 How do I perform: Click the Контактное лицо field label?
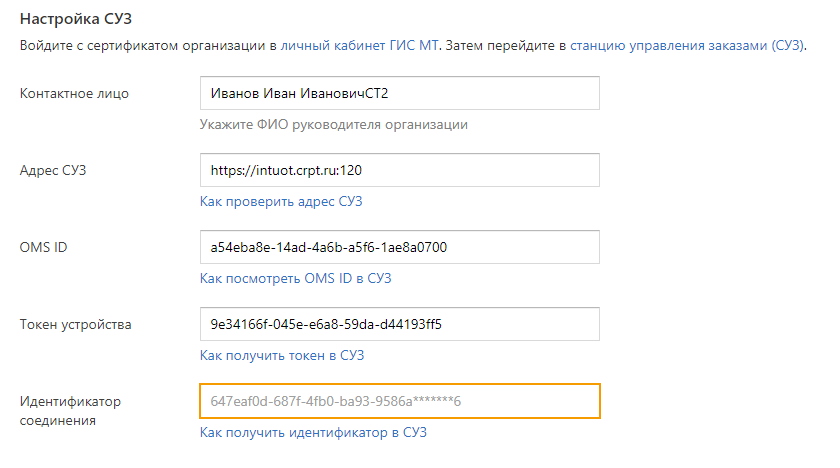coord(75,94)
